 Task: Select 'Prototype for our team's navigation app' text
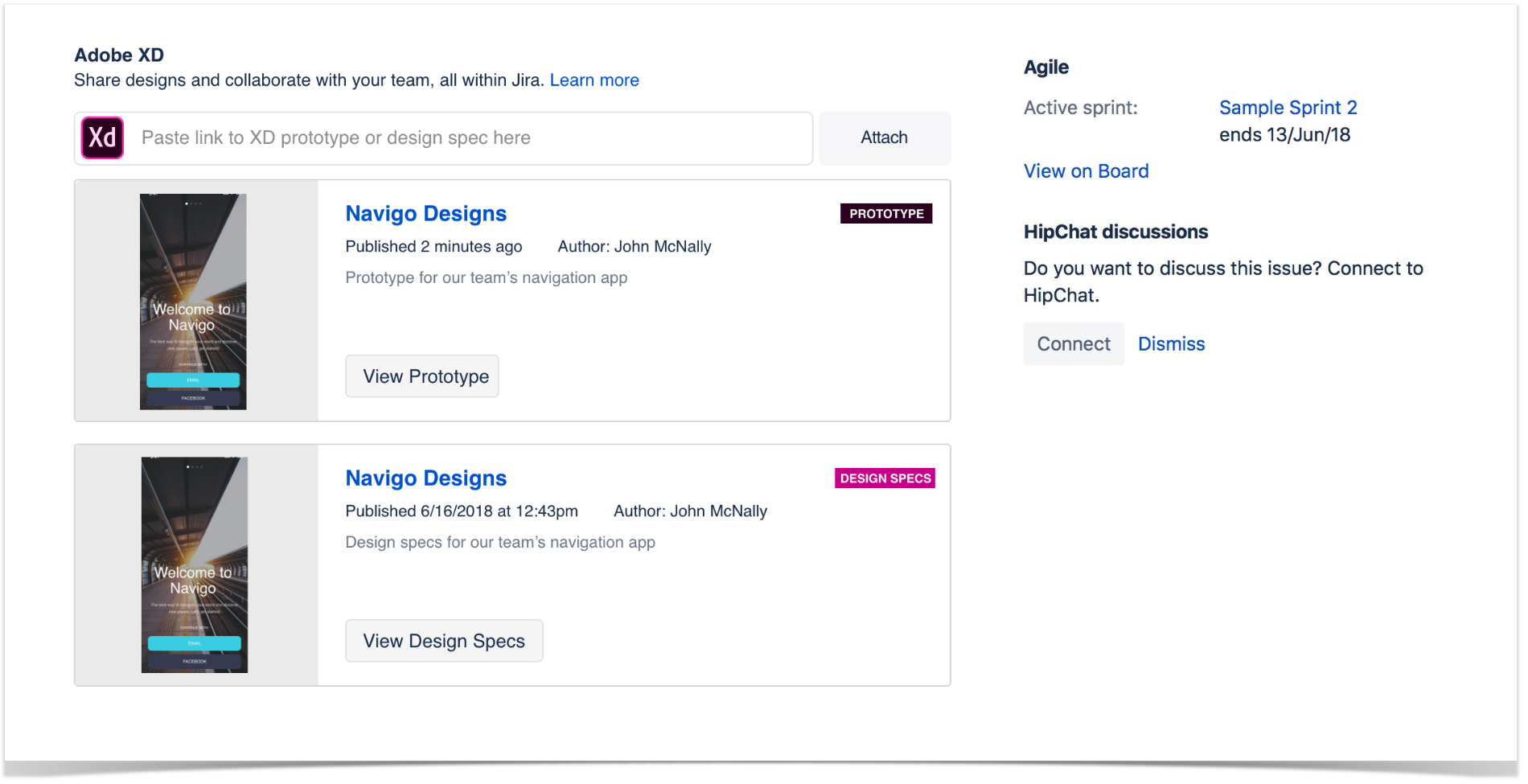(487, 277)
